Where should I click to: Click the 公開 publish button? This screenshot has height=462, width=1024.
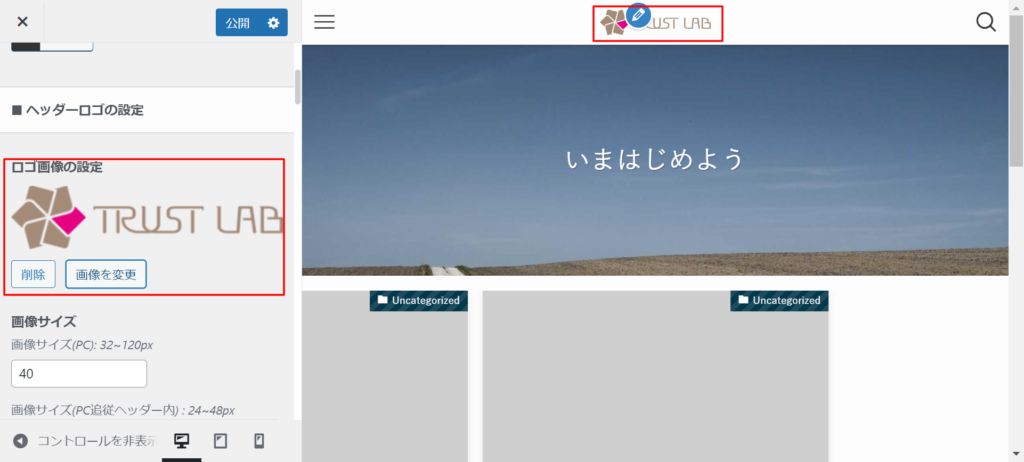(238, 23)
